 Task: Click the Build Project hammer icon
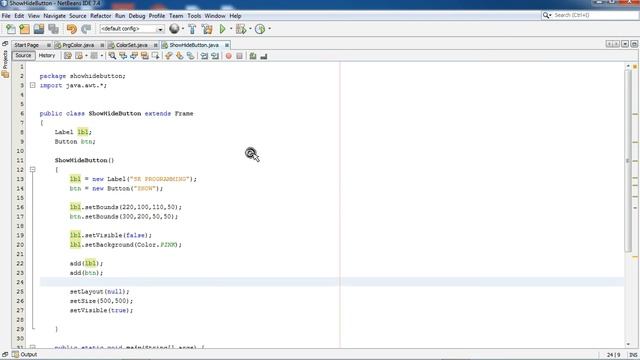click(192, 29)
